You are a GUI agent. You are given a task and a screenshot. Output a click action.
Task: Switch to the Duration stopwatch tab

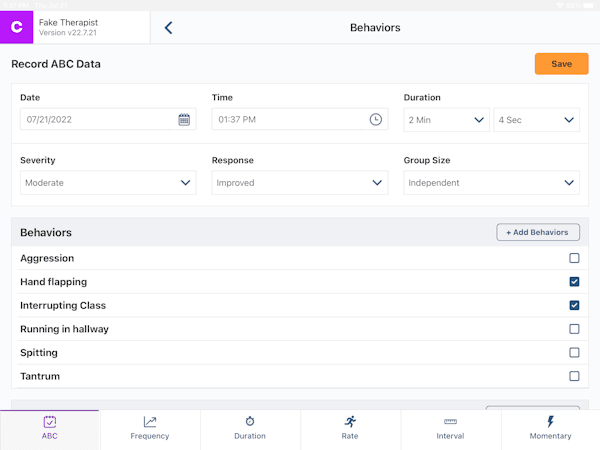(250, 428)
